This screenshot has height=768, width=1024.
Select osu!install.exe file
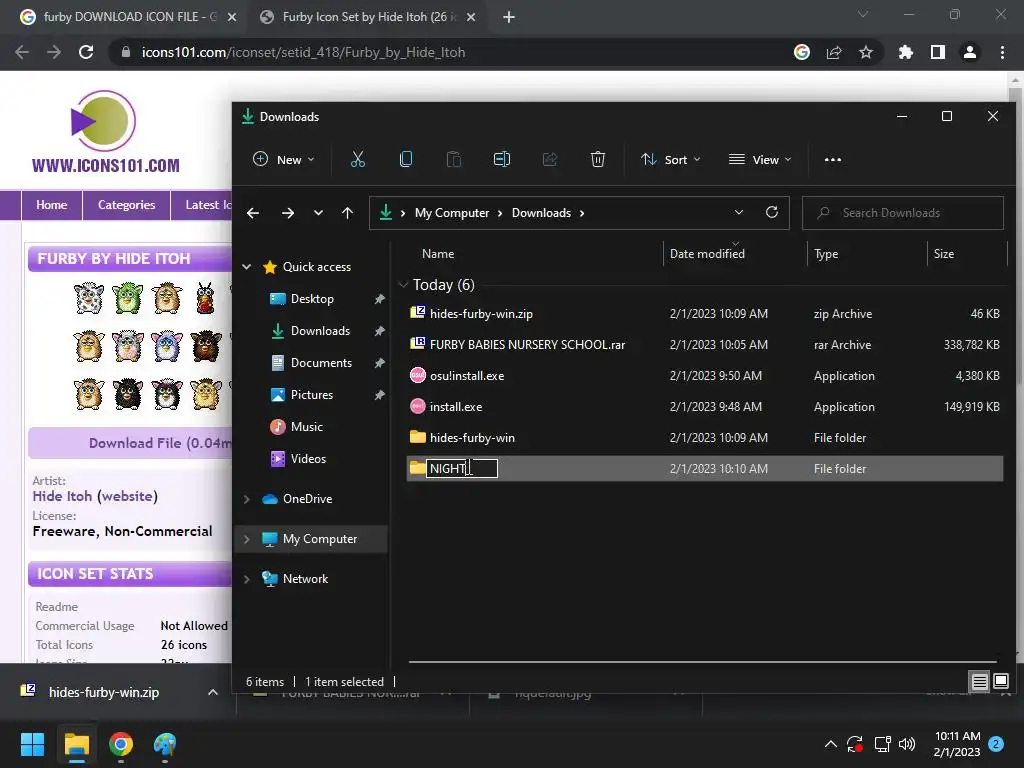pos(704,376)
